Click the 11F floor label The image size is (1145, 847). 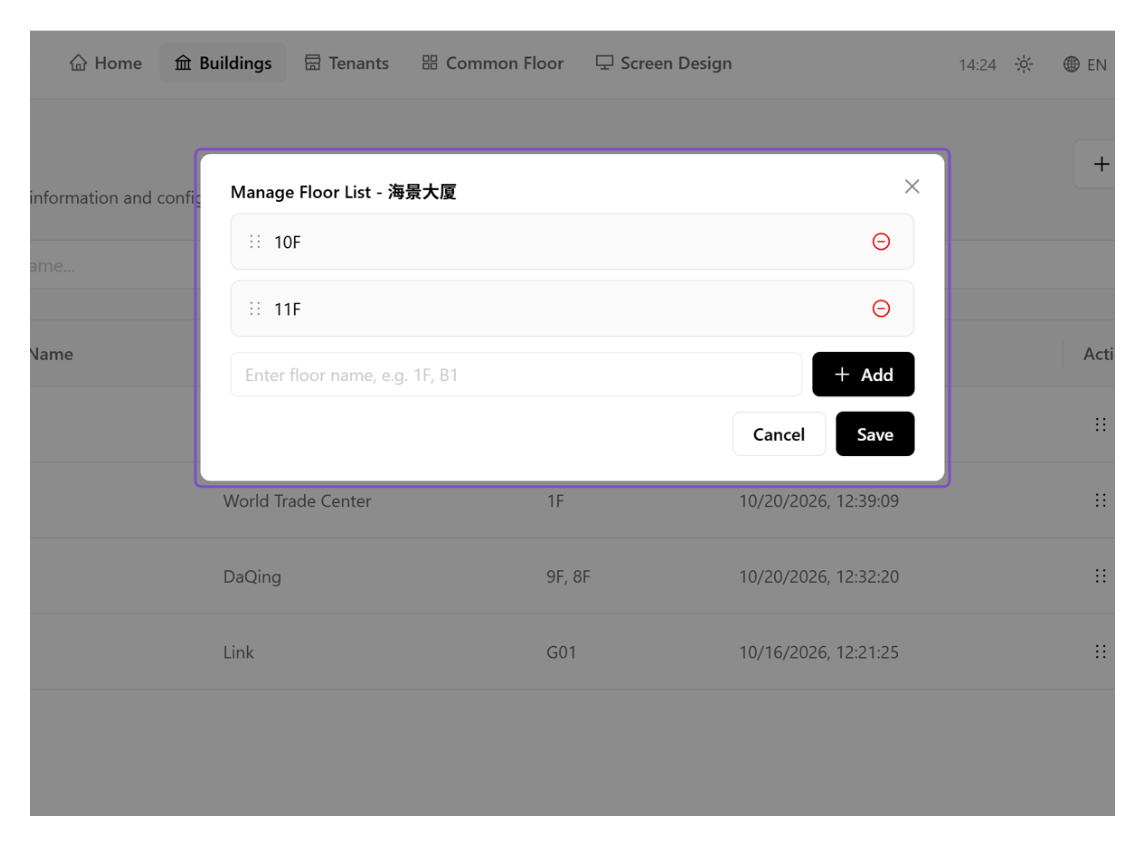point(287,310)
